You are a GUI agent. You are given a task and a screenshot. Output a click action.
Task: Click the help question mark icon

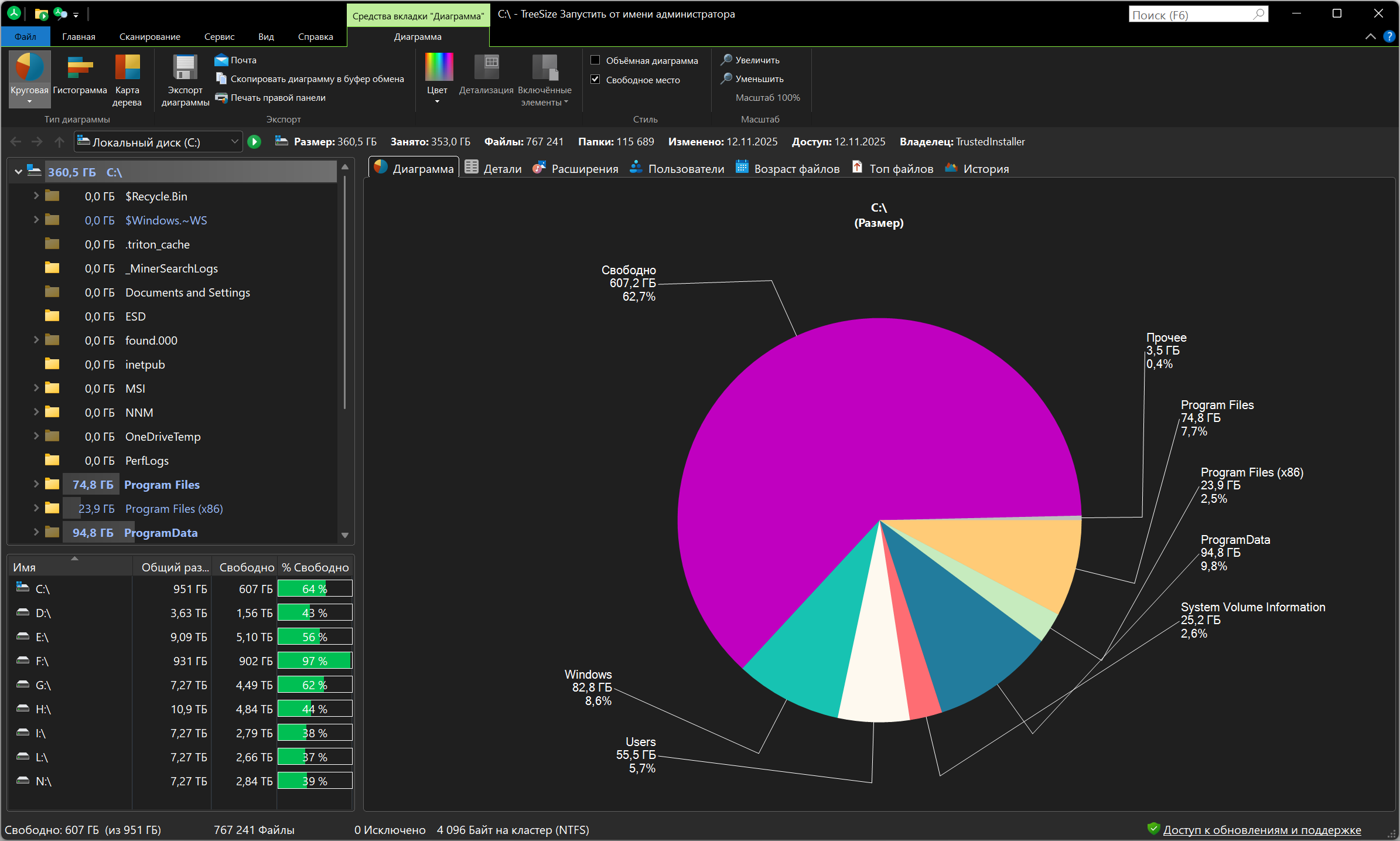coord(1389,36)
